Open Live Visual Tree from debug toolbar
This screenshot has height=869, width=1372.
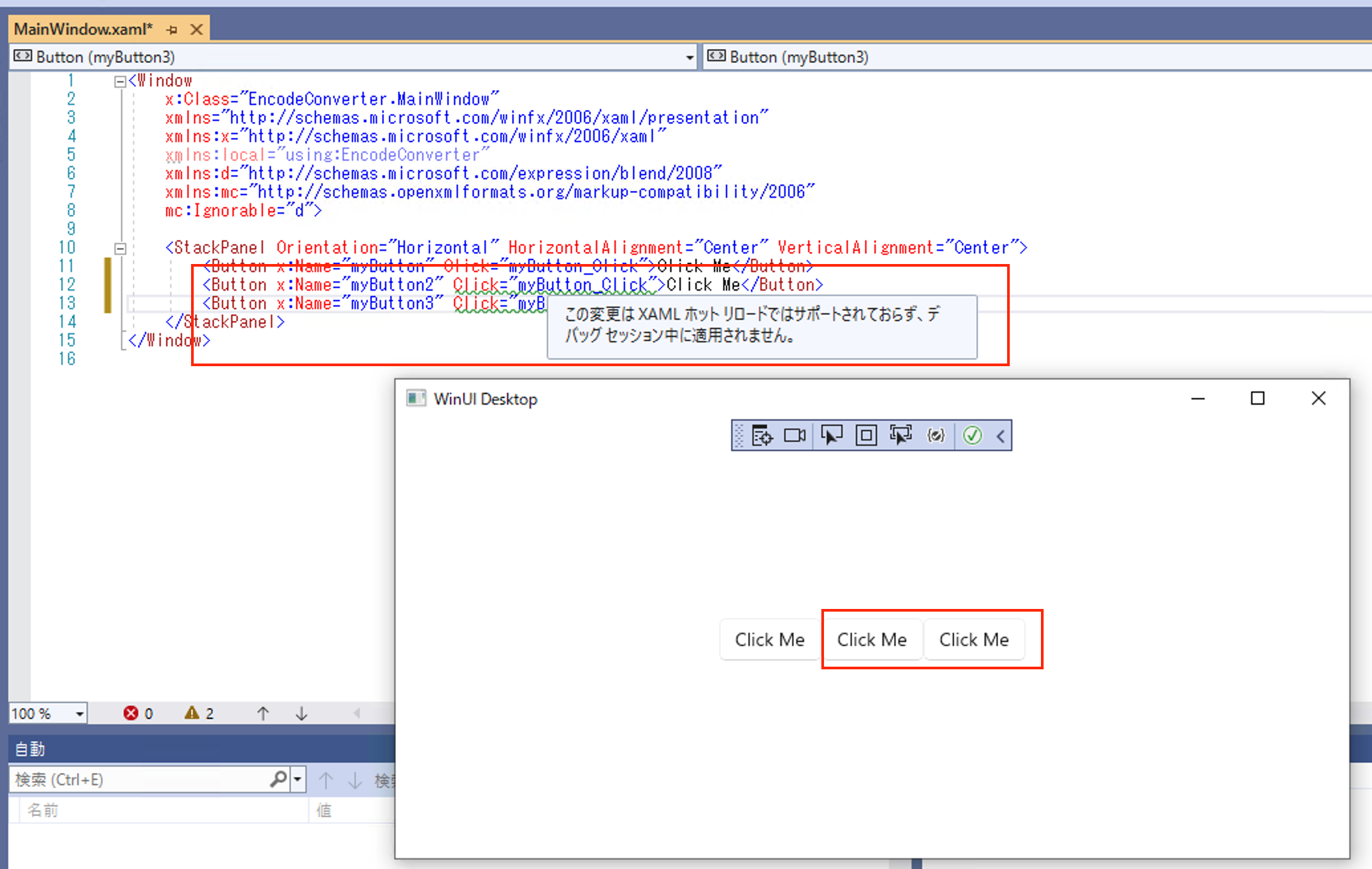pyautogui.click(x=762, y=436)
